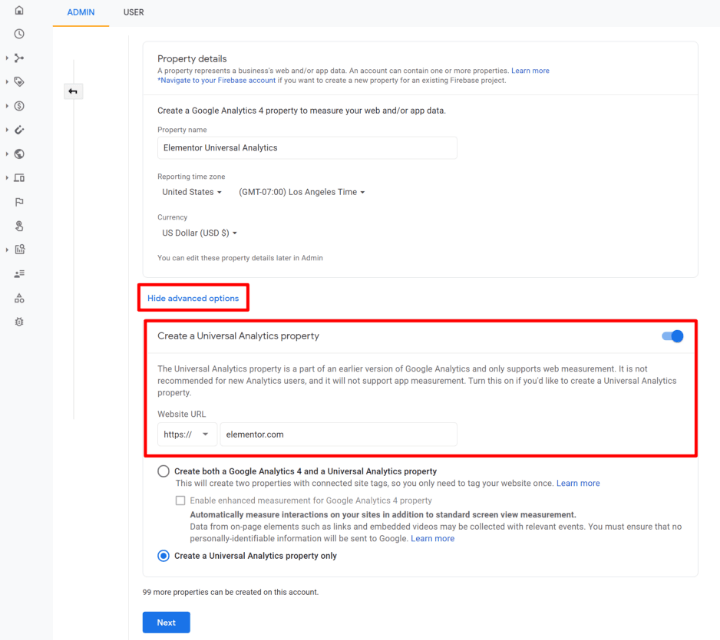720x640 pixels.
Task: Select Create both GA4 and Universal Analytics
Action: point(163,471)
